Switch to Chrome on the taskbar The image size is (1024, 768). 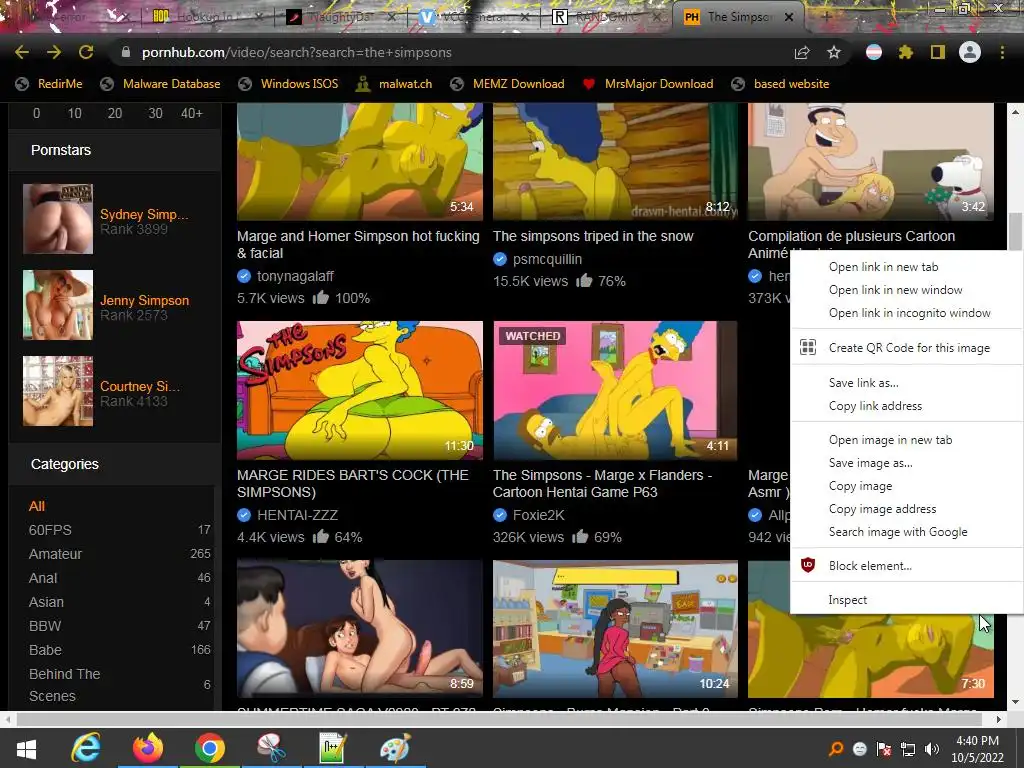(x=209, y=748)
